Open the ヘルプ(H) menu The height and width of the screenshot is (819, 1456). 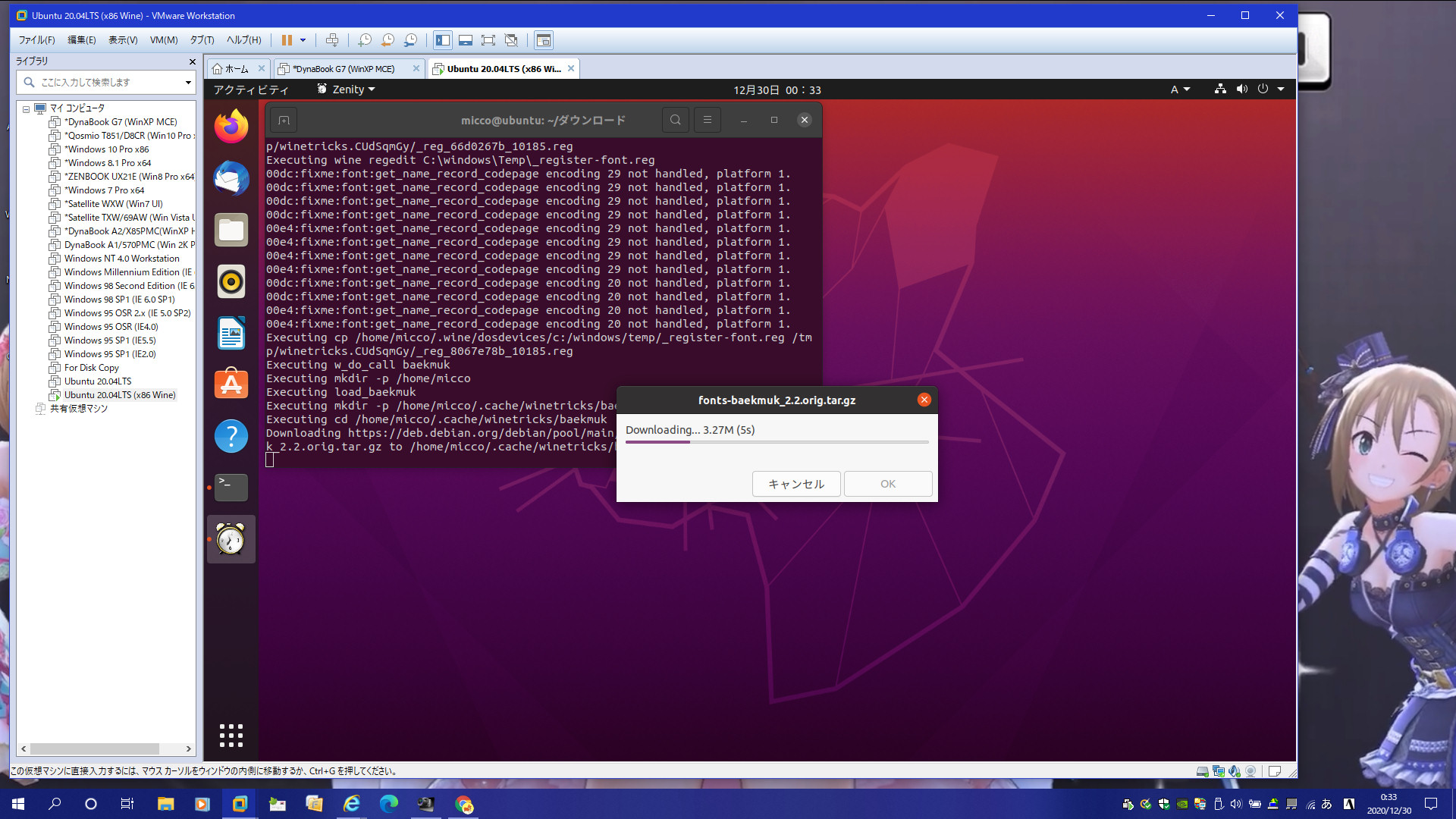tap(243, 40)
